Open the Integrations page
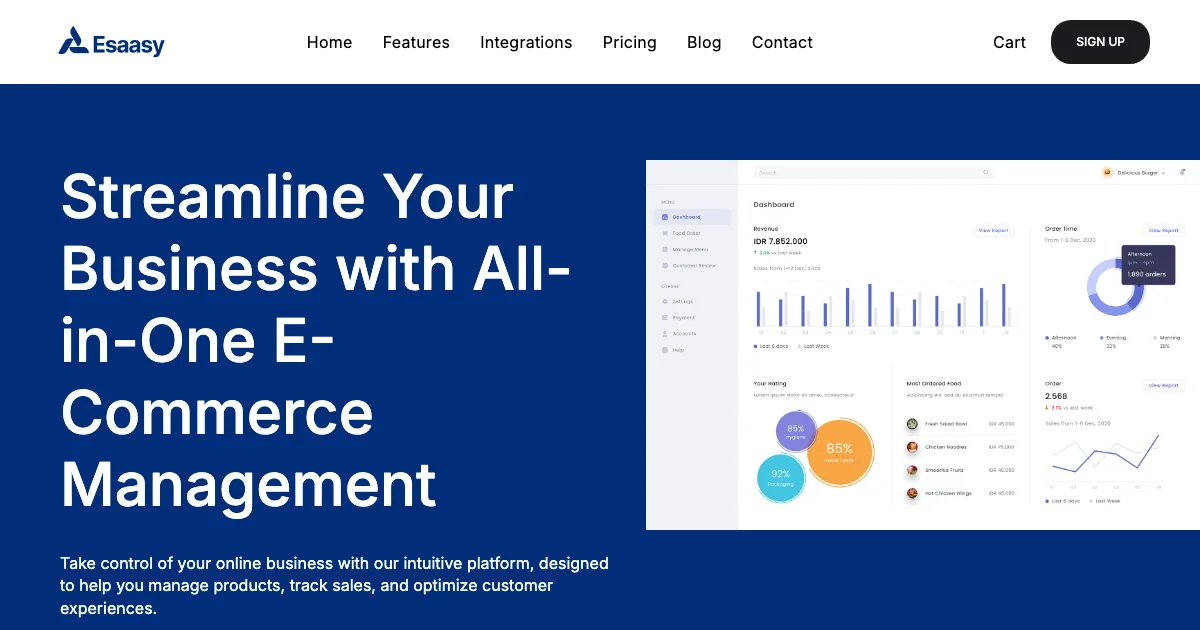1200x630 pixels. (526, 42)
